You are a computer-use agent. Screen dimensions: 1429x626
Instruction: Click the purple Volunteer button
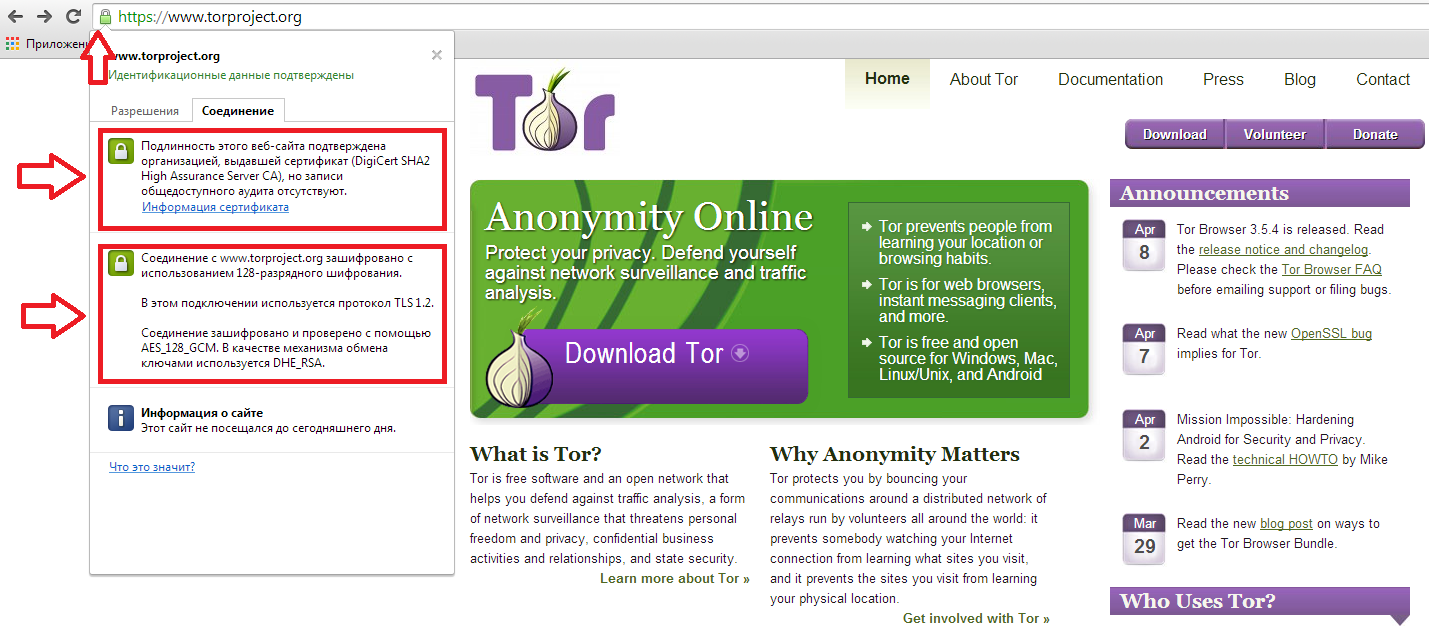coord(1274,134)
